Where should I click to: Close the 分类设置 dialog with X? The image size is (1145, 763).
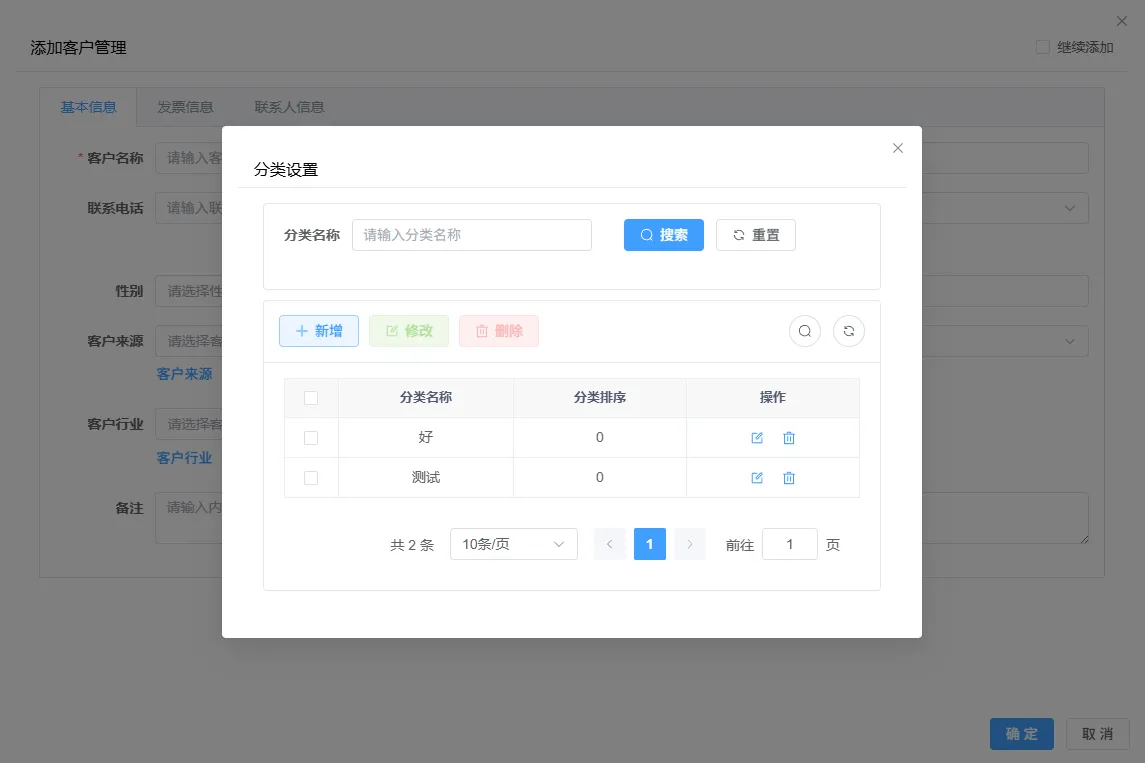click(x=898, y=148)
